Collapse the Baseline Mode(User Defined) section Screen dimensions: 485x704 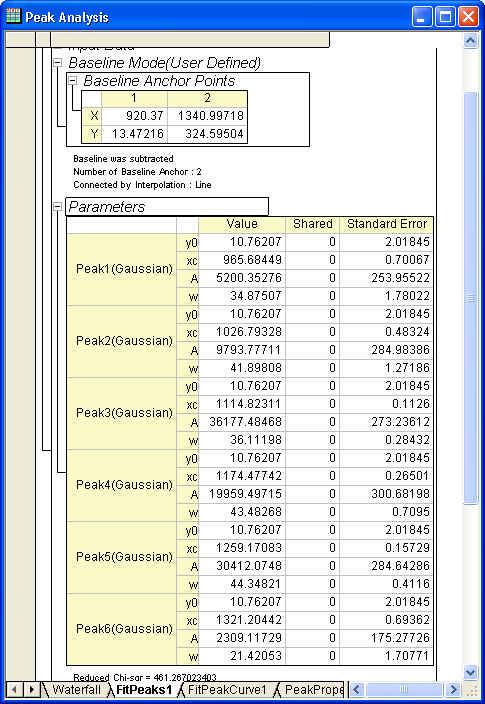click(57, 63)
